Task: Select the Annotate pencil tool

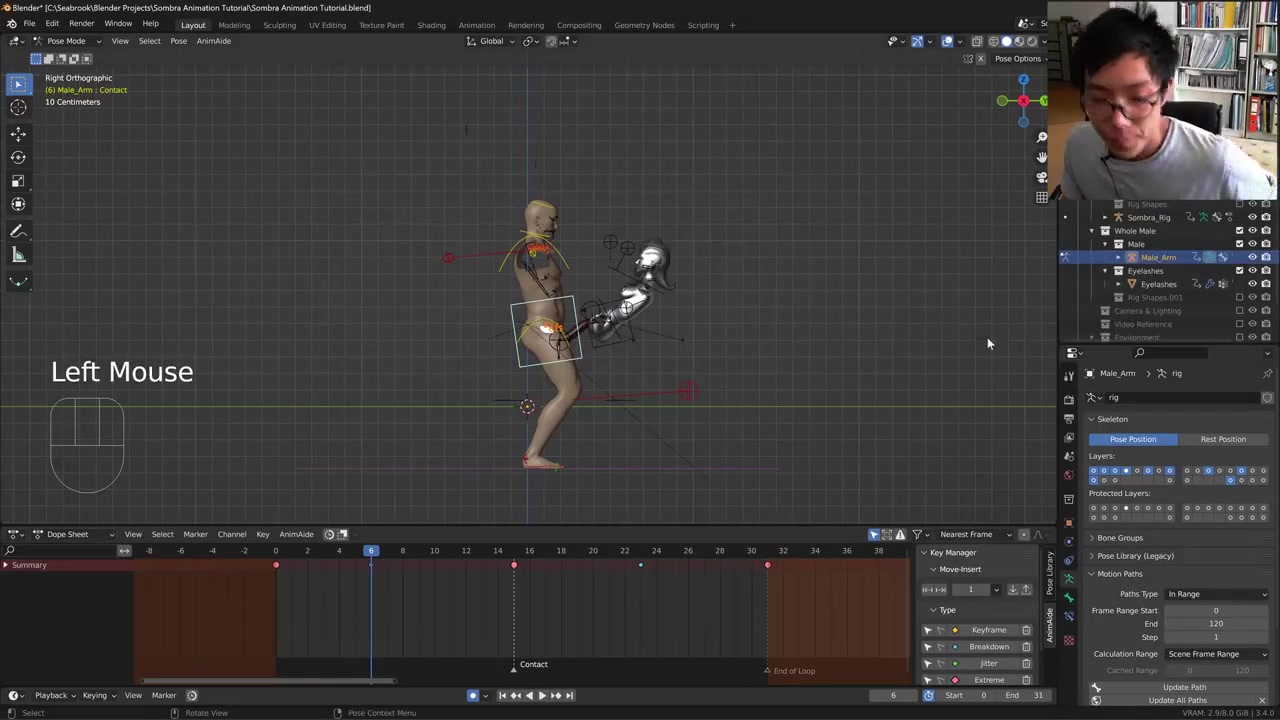Action: [x=18, y=231]
